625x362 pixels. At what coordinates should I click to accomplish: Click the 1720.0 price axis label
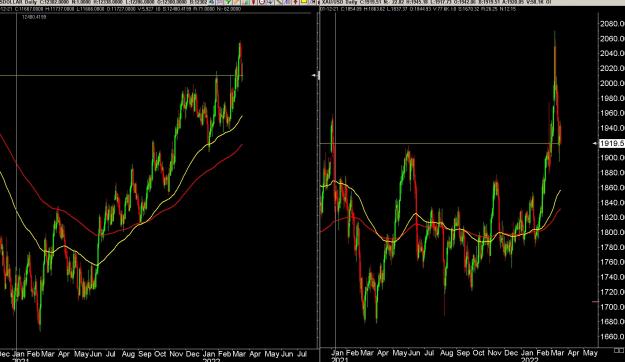[x=612, y=292]
